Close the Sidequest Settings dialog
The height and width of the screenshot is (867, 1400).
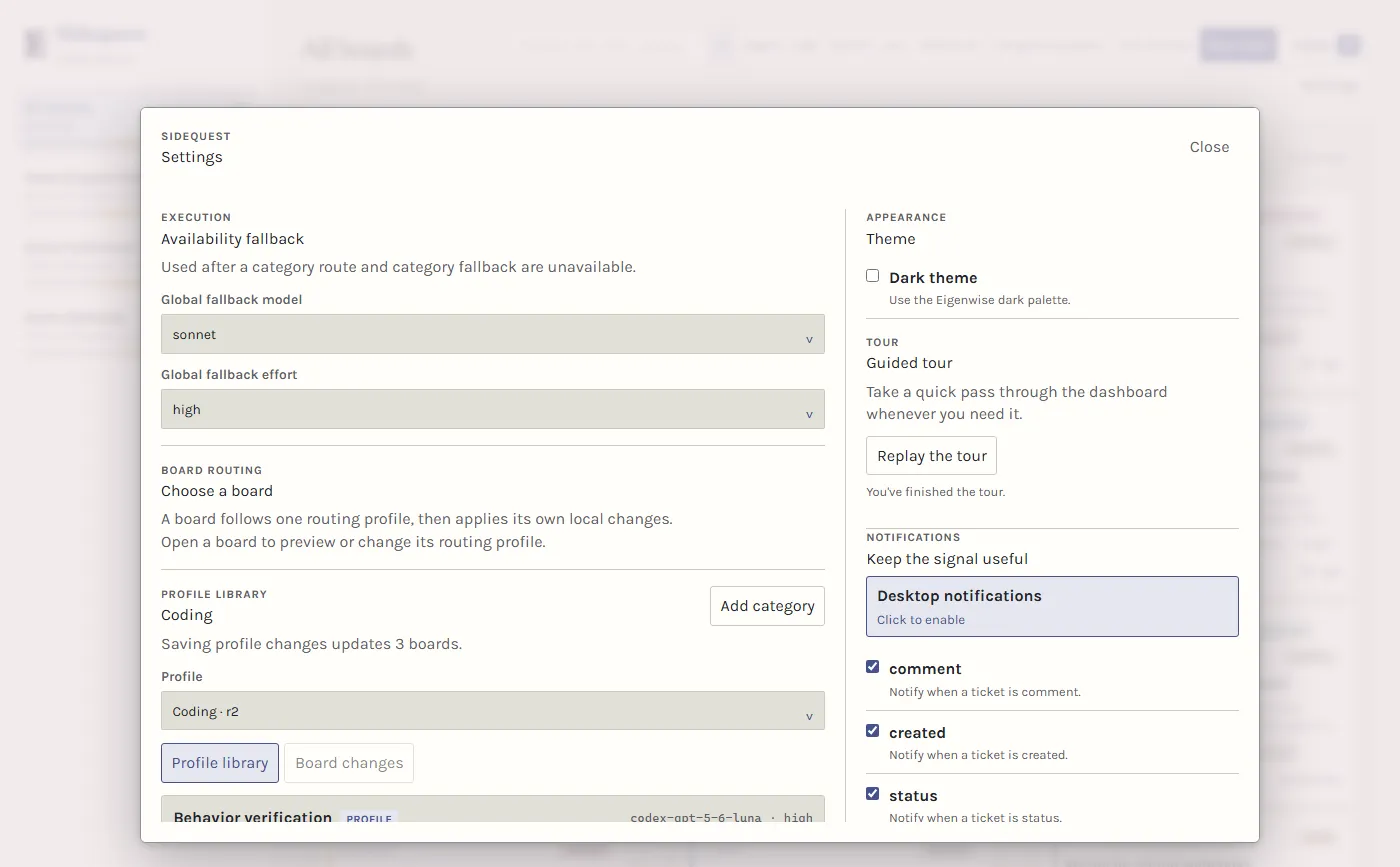pos(1209,147)
